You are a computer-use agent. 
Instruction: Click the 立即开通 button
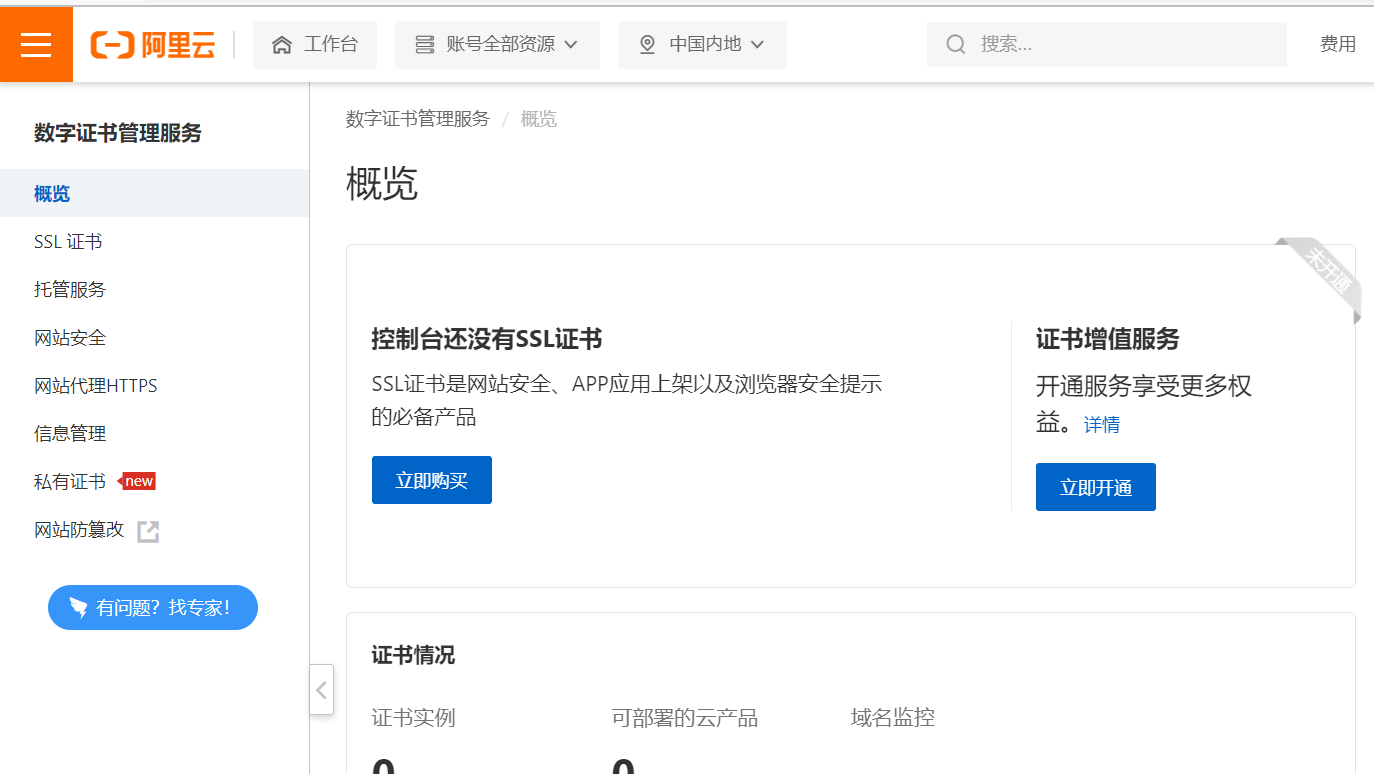click(1096, 487)
